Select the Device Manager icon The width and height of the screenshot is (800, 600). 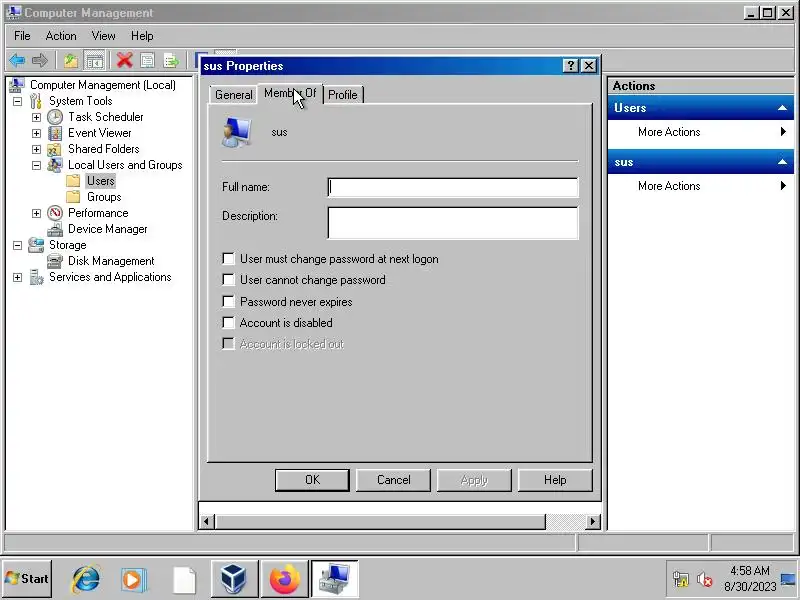point(55,230)
